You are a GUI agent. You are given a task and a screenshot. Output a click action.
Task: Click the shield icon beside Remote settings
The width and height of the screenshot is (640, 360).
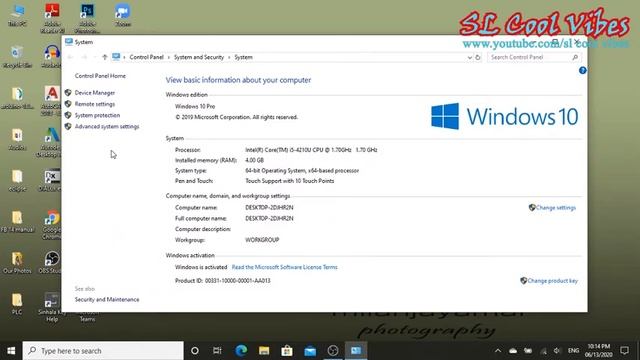(68, 104)
